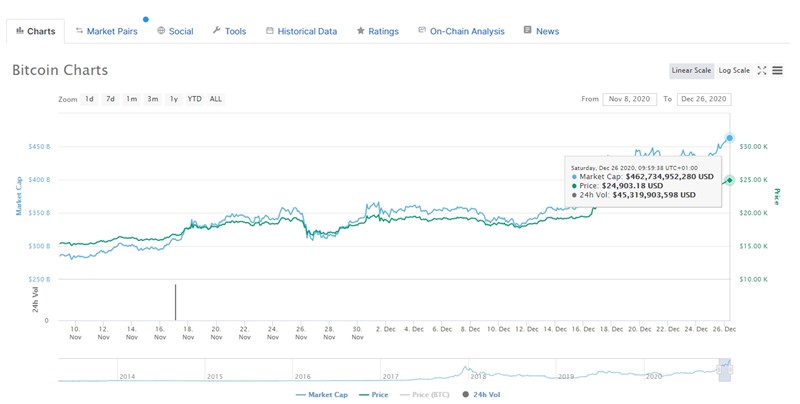
Task: Click the fullscreen expand icon
Action: [762, 71]
